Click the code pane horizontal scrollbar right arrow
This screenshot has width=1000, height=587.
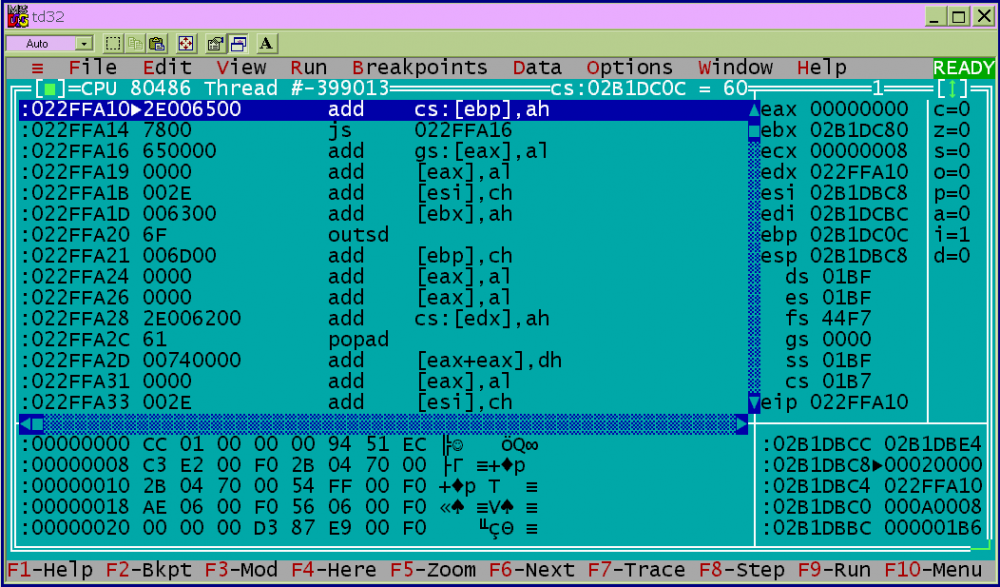(x=741, y=424)
